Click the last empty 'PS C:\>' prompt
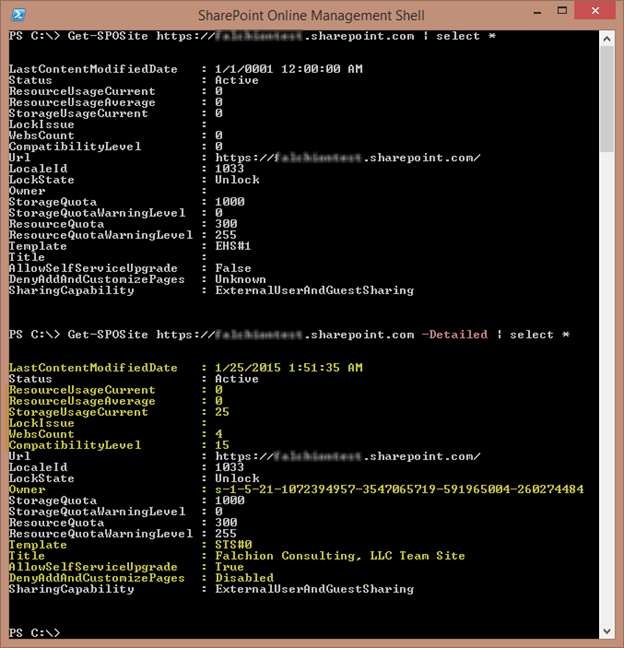The image size is (624, 648). point(35,633)
